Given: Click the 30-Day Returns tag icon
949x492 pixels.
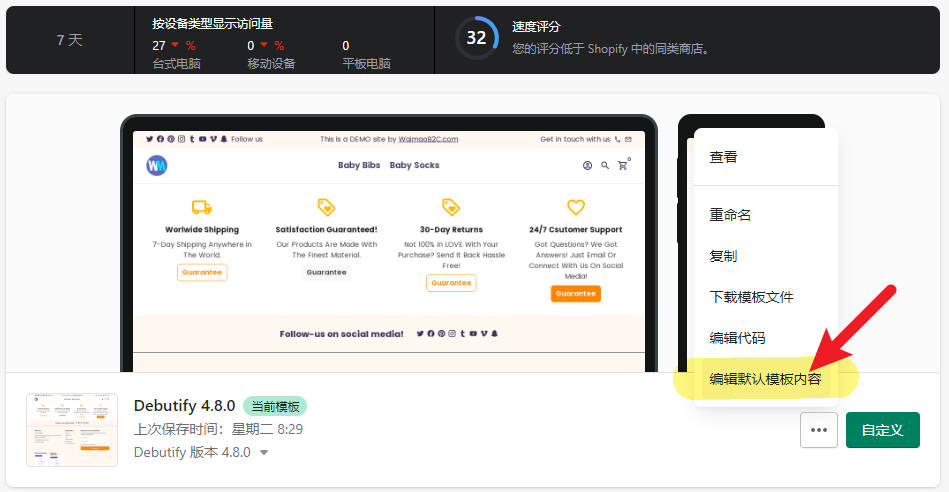Looking at the screenshot, I should (451, 207).
